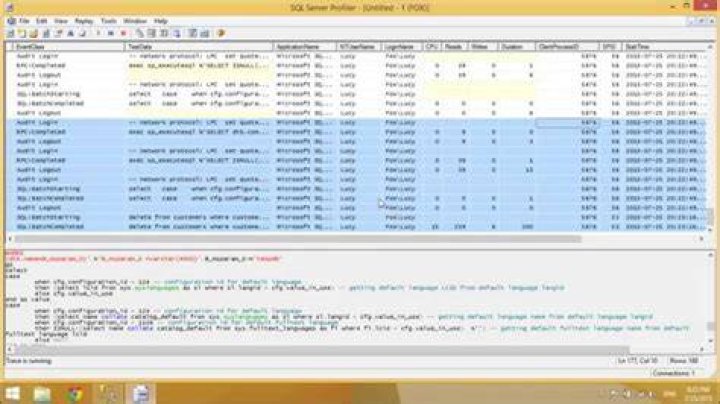Click the orange icon at the toolbar's end

221,34
